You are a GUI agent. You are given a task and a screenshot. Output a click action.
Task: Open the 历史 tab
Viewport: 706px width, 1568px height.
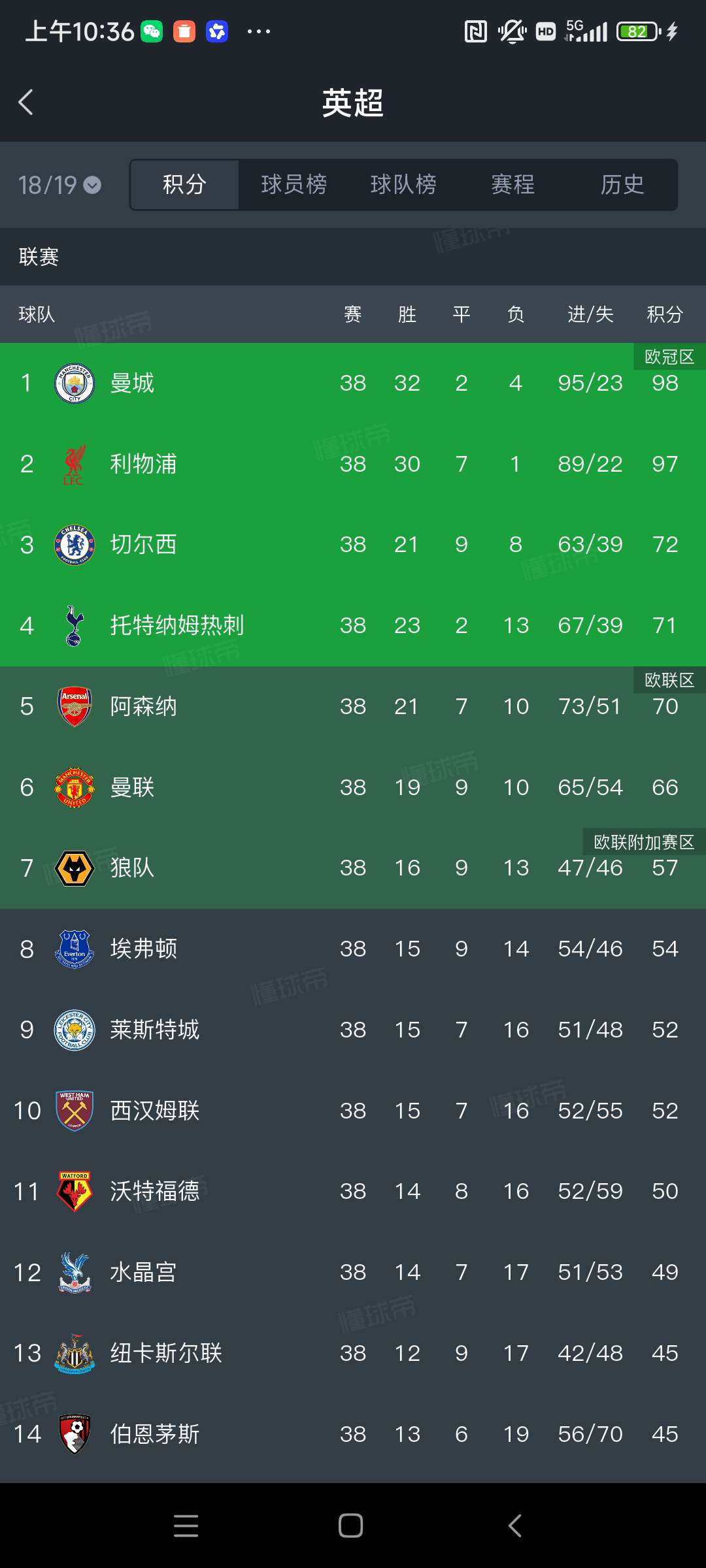coord(622,185)
